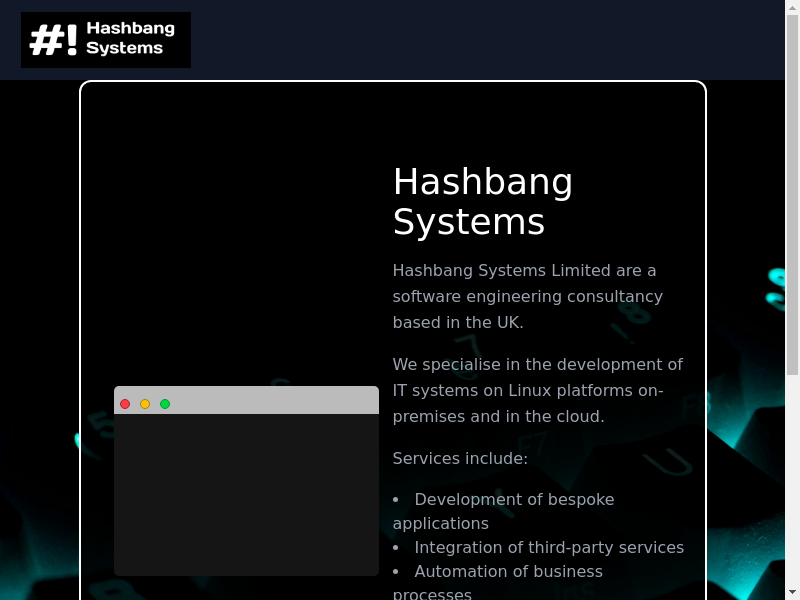Click the "#!" symbol in the logo

[53, 40]
